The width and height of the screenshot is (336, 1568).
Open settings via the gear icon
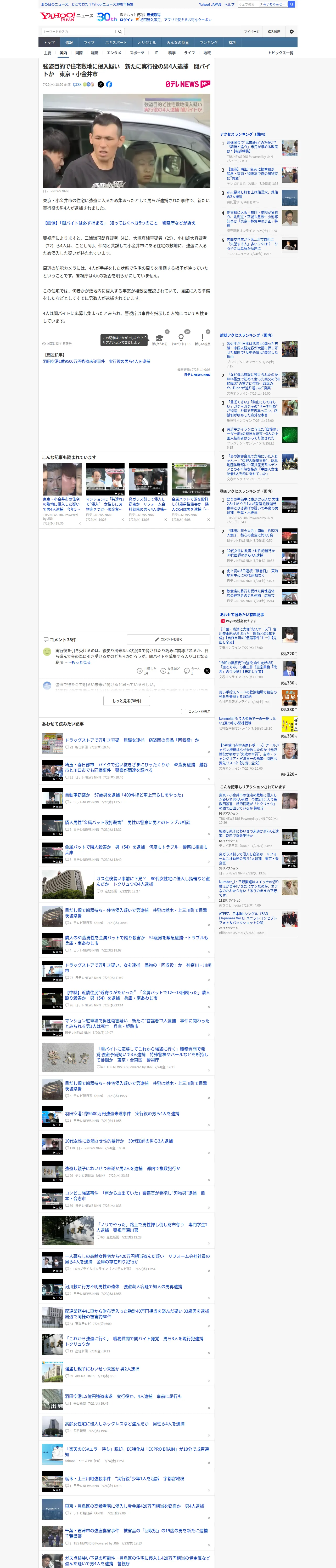click(292, 32)
